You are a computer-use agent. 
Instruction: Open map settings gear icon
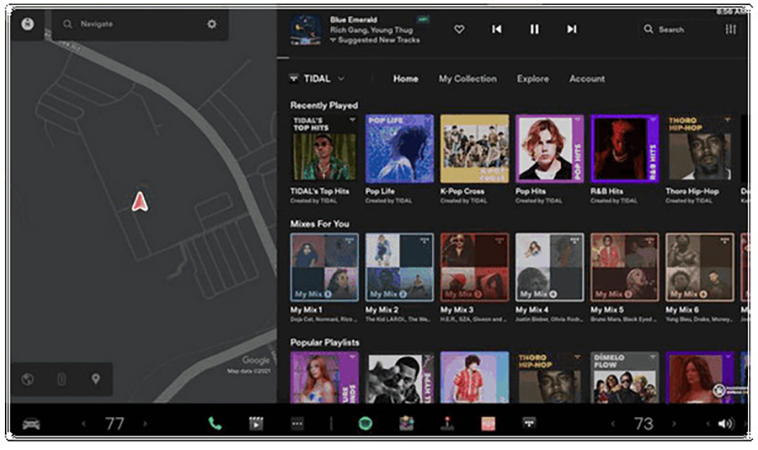[x=212, y=24]
